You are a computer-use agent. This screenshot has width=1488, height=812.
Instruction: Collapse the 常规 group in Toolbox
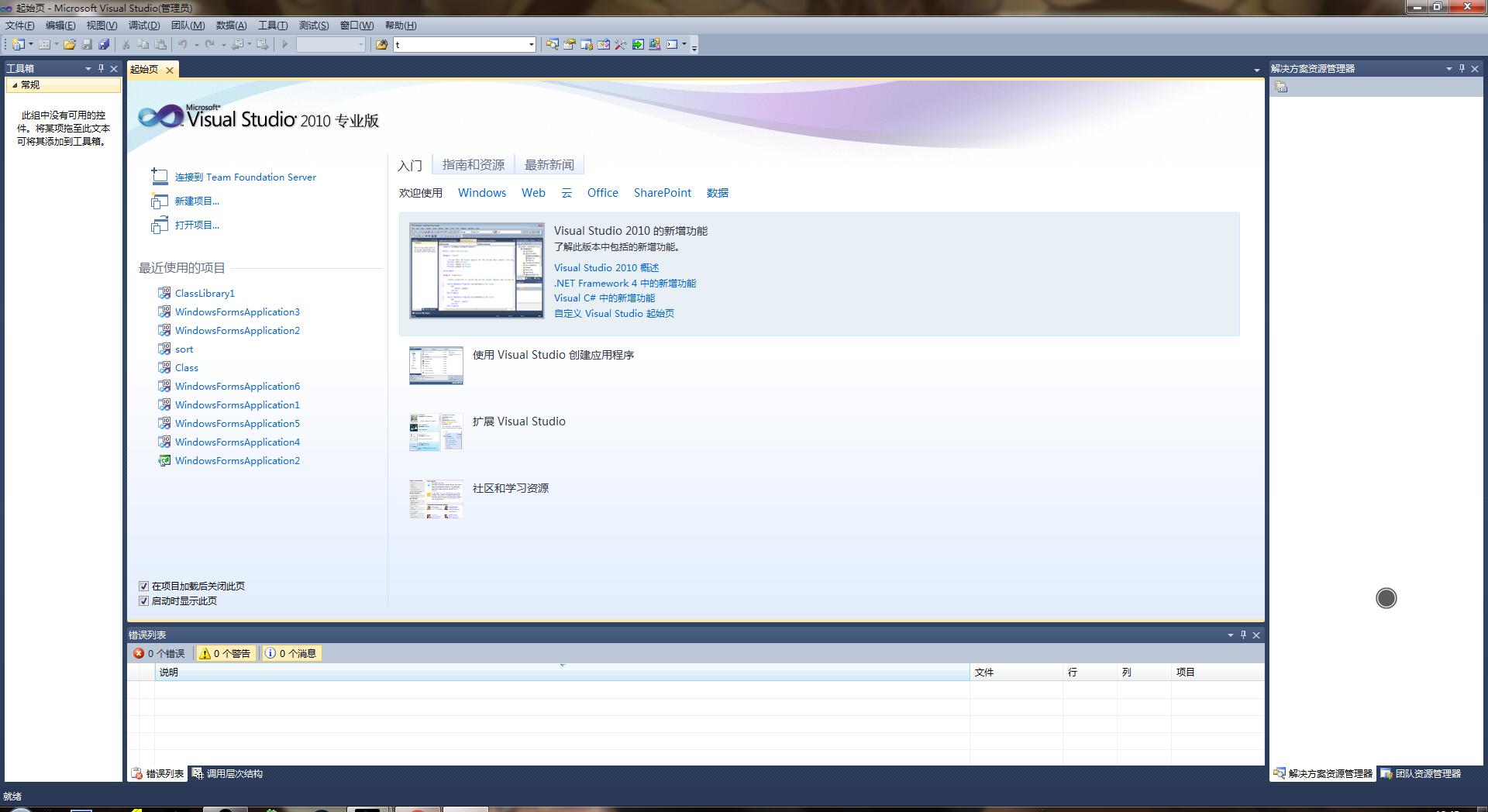click(15, 85)
